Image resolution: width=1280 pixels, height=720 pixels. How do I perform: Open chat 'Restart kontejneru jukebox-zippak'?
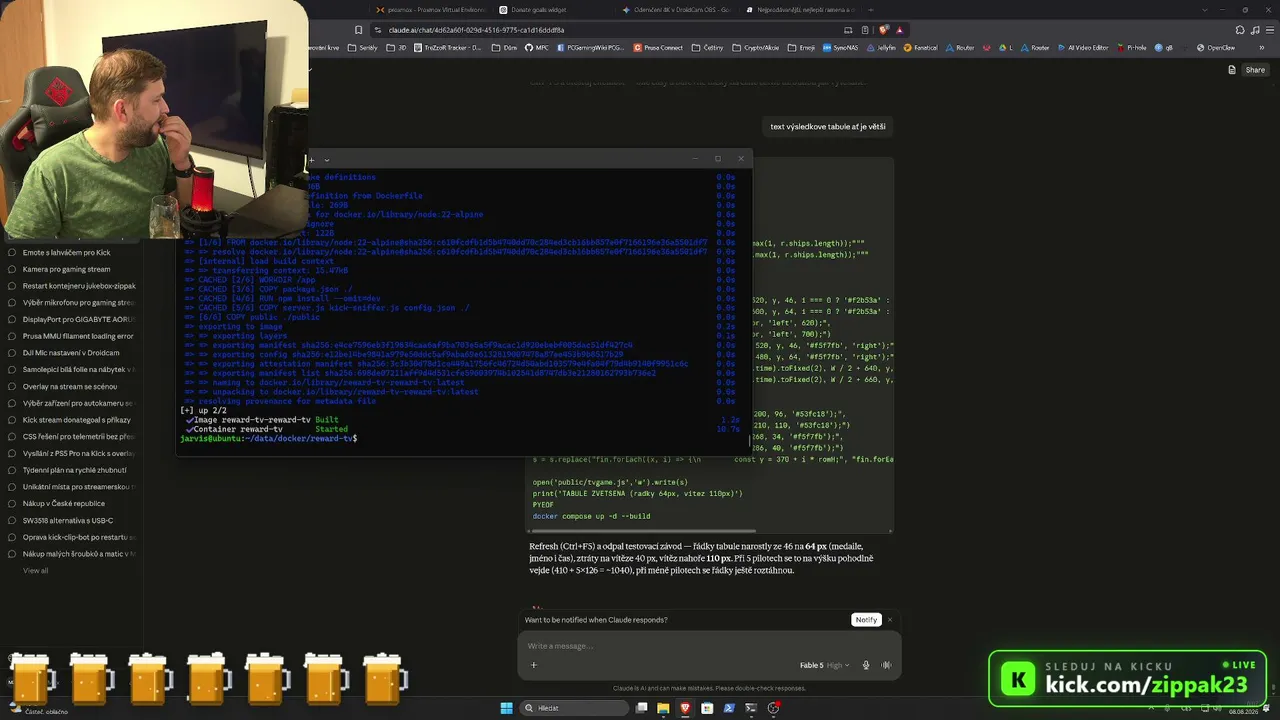(72, 286)
